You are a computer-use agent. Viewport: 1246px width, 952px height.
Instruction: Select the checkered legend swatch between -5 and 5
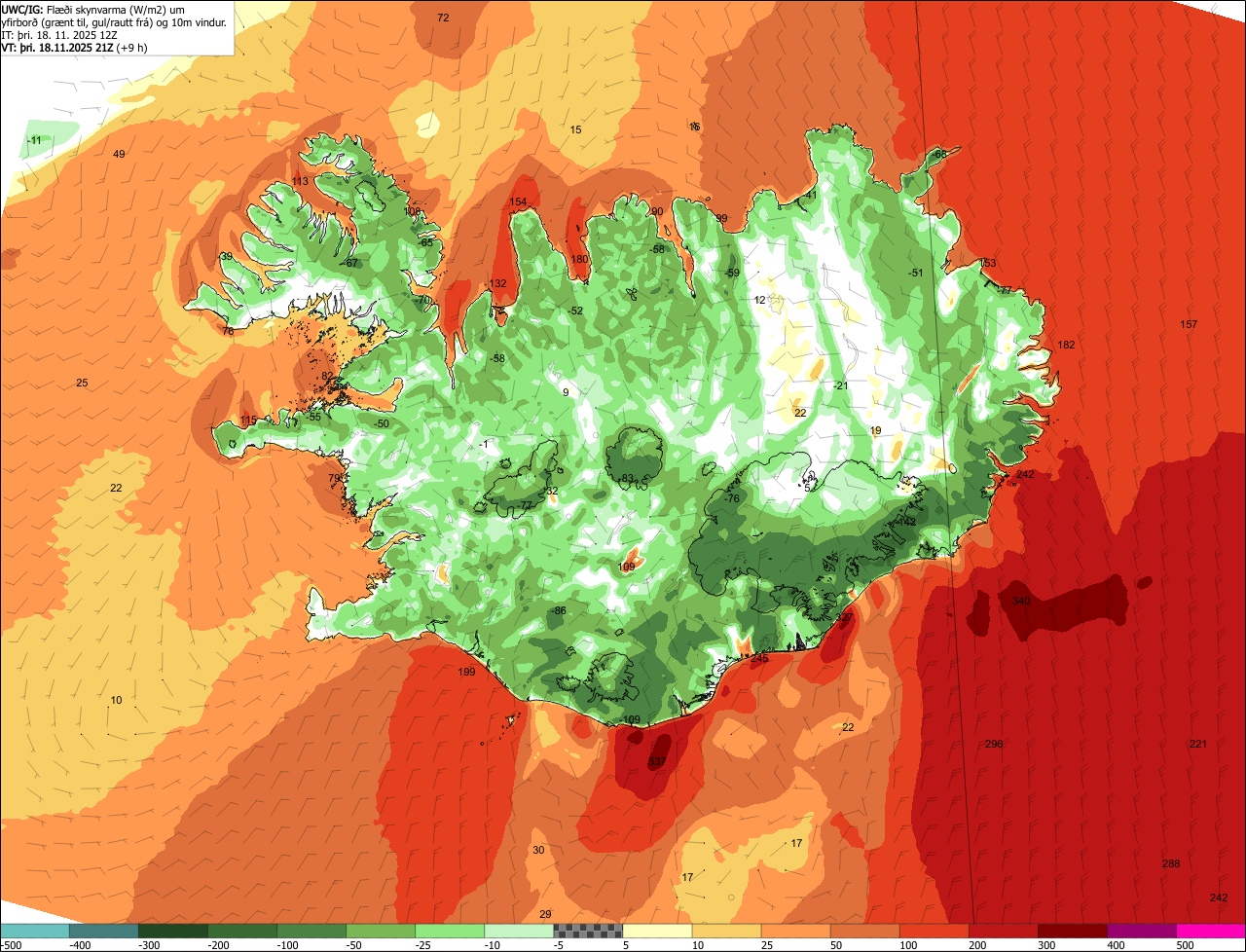point(588,931)
